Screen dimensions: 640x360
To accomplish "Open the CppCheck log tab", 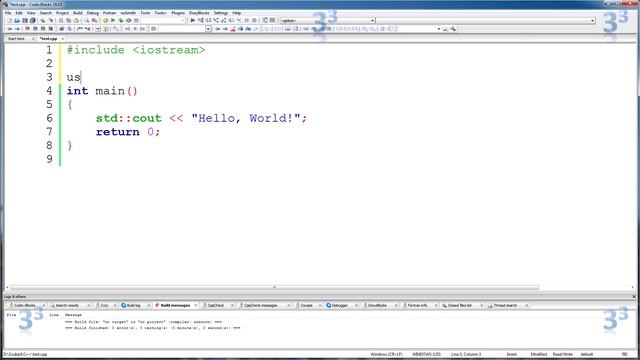I will click(x=216, y=305).
